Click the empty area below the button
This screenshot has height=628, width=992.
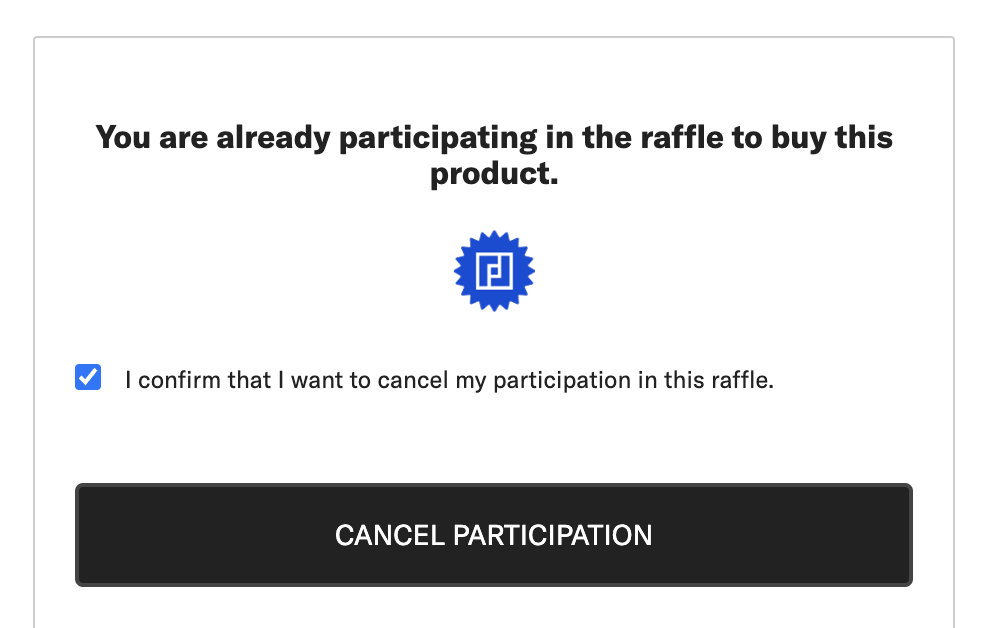click(x=494, y=608)
